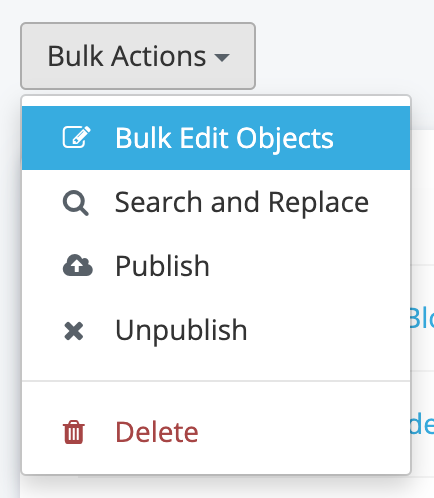The width and height of the screenshot is (434, 498).
Task: Open the partially hidden blue "de" link
Action: coord(422,423)
